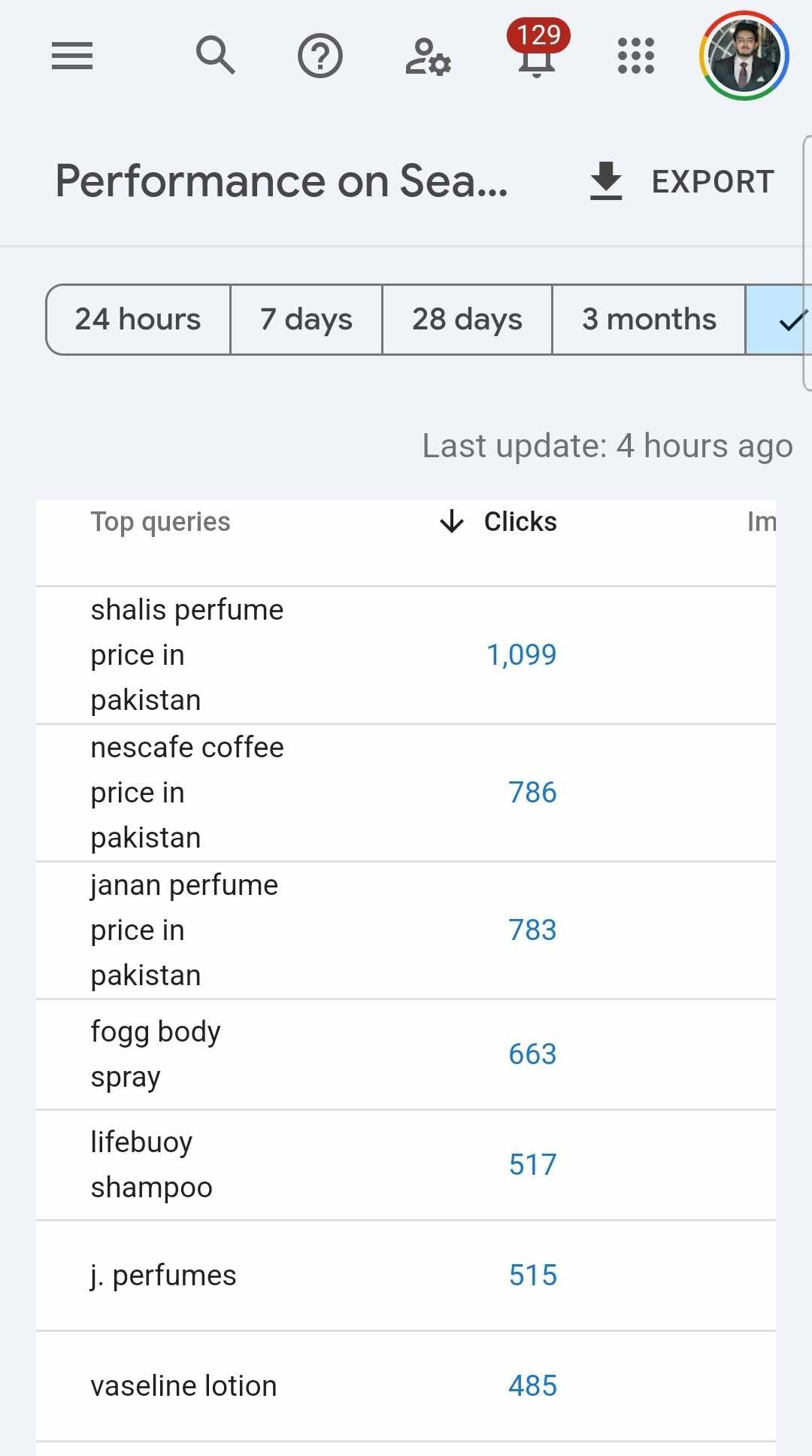Select the 'vaseline lotion' query row
The width and height of the screenshot is (812, 1456).
click(x=184, y=1386)
